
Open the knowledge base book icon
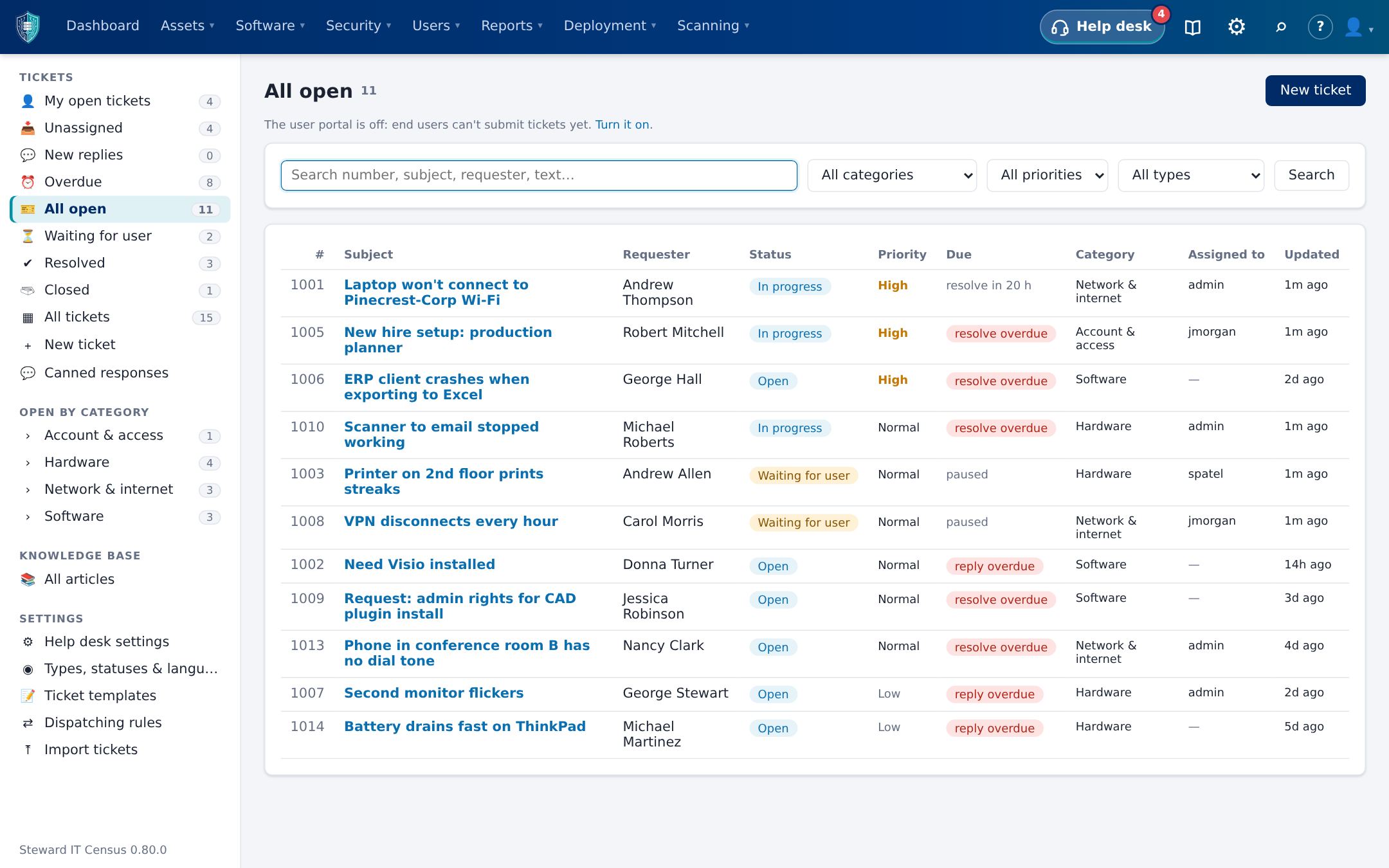(x=1192, y=27)
